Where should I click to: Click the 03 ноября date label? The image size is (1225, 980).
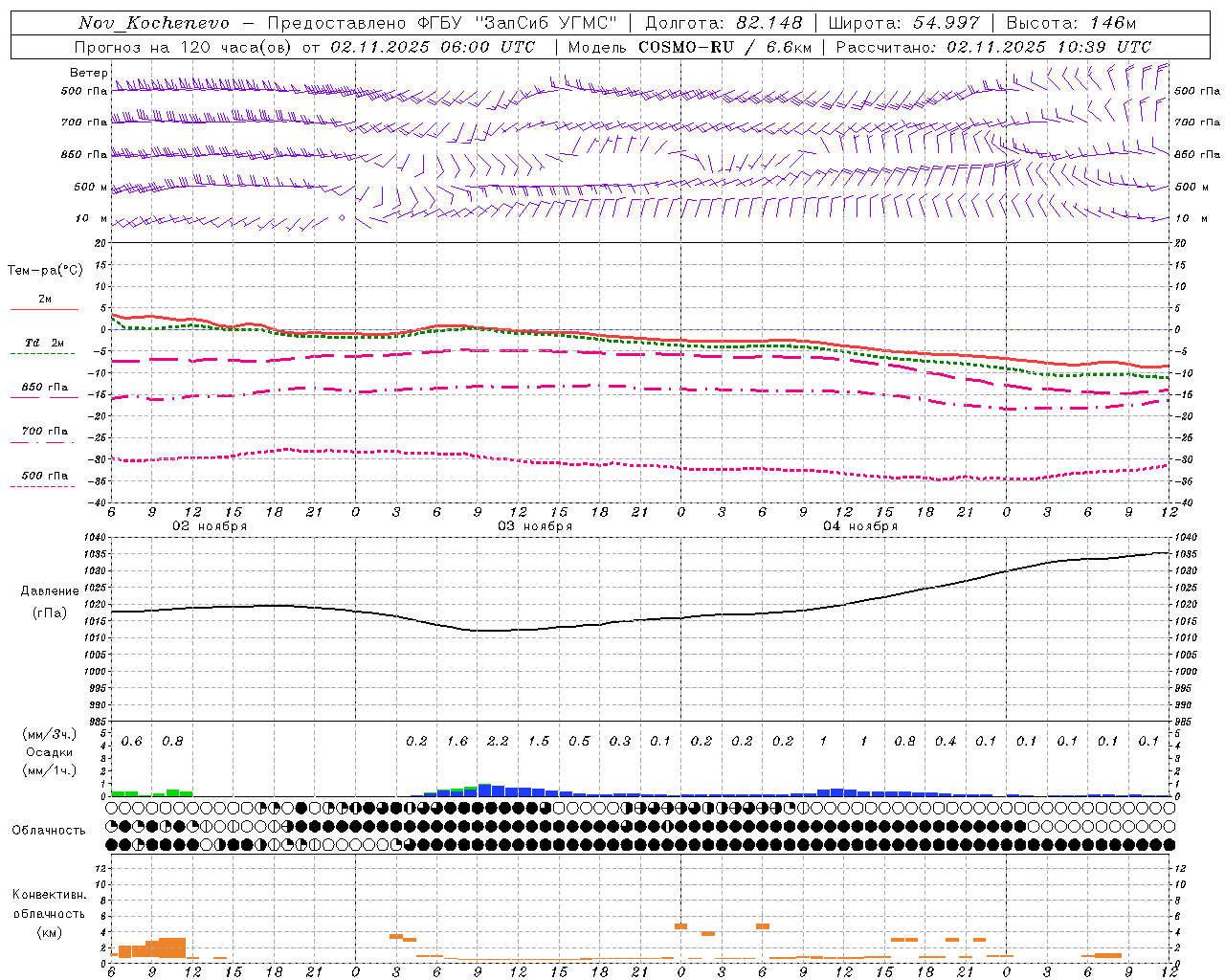click(535, 526)
